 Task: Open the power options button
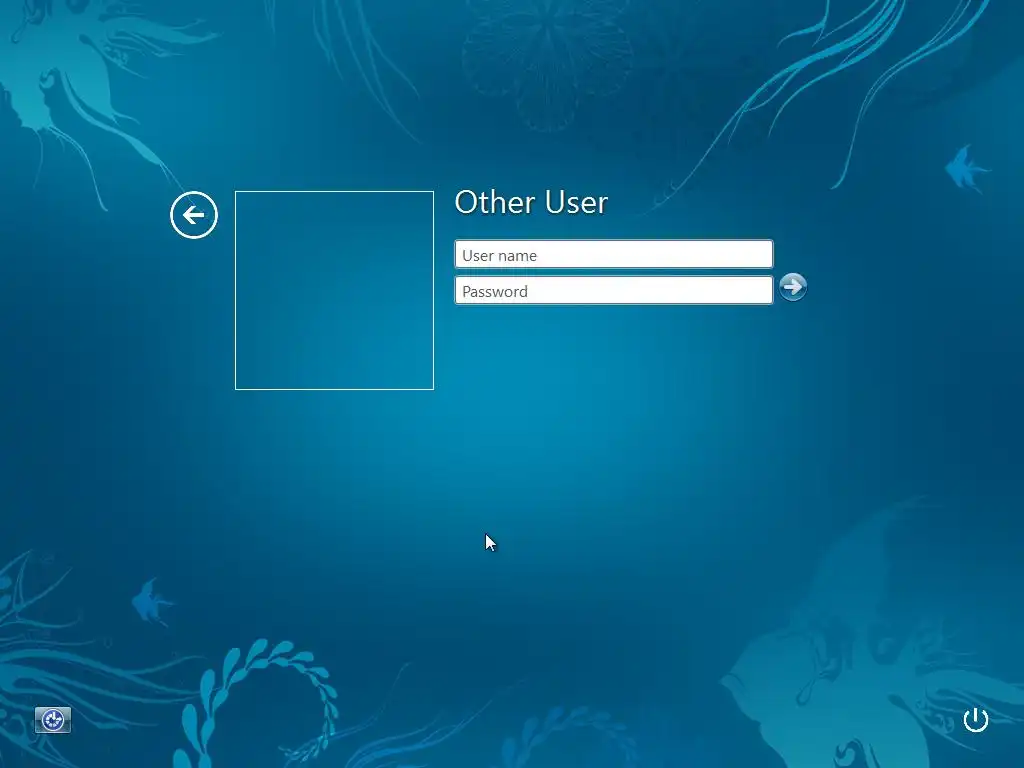[x=976, y=720]
